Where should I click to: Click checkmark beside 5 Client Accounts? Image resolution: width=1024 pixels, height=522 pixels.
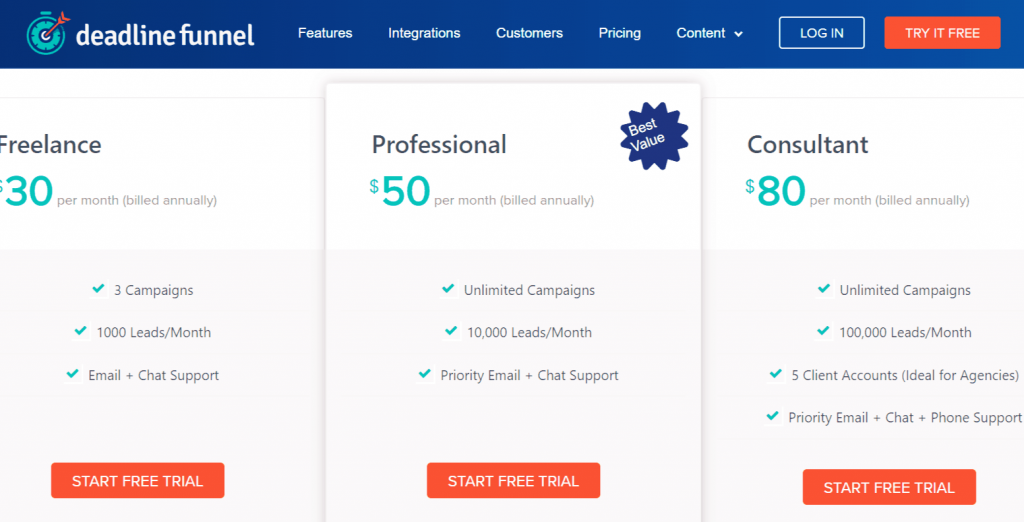click(x=776, y=374)
